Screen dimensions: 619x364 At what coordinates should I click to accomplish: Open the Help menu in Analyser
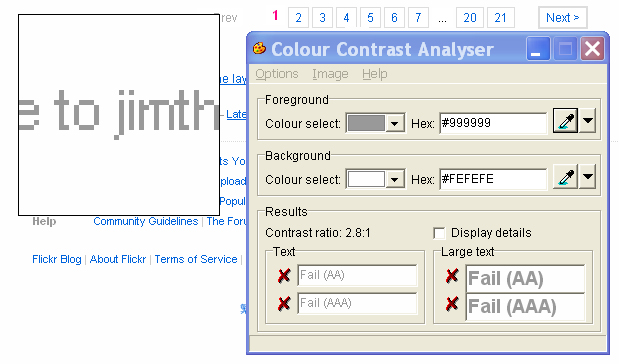click(x=375, y=74)
